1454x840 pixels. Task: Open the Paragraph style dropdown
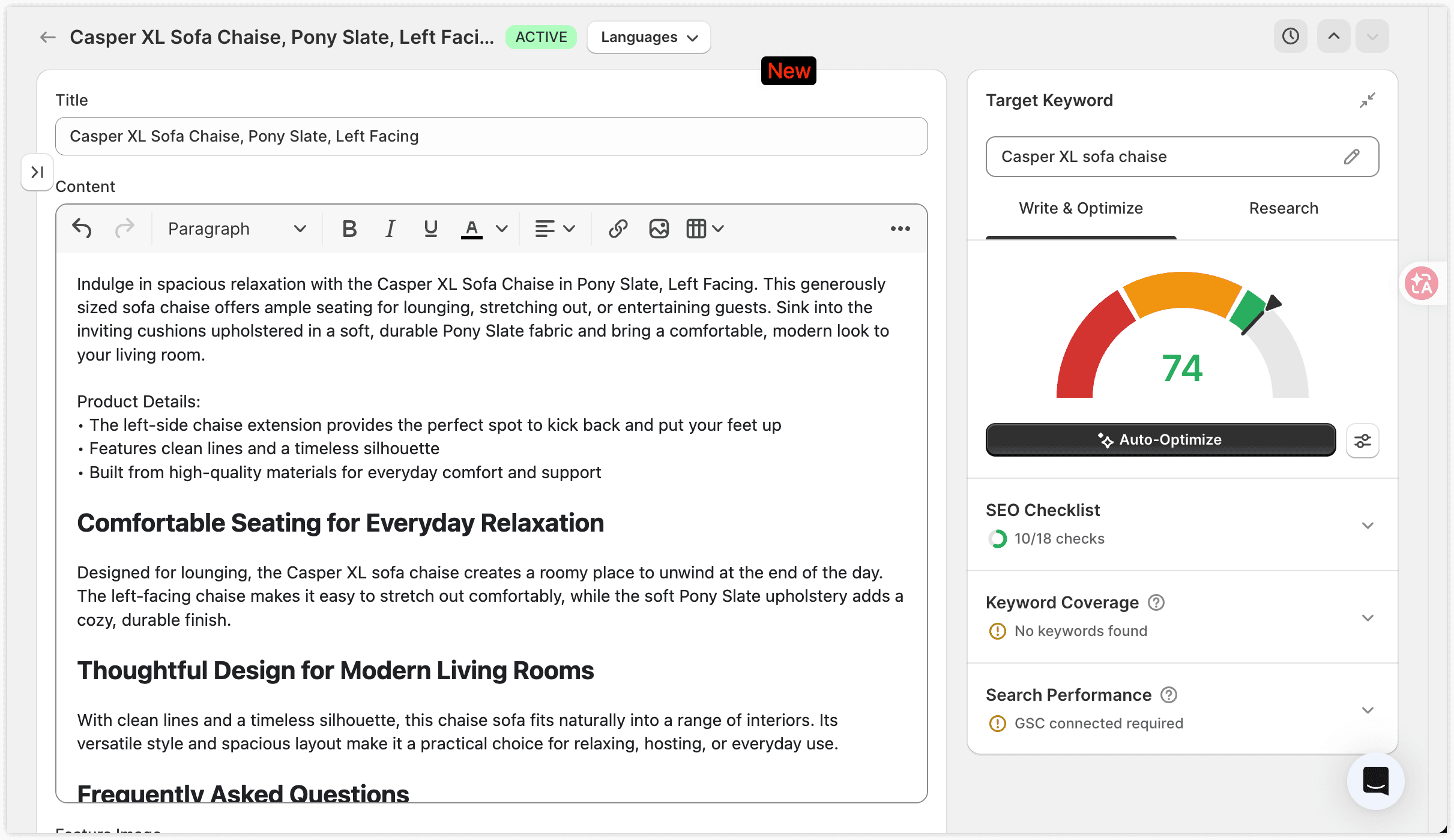[x=237, y=229]
